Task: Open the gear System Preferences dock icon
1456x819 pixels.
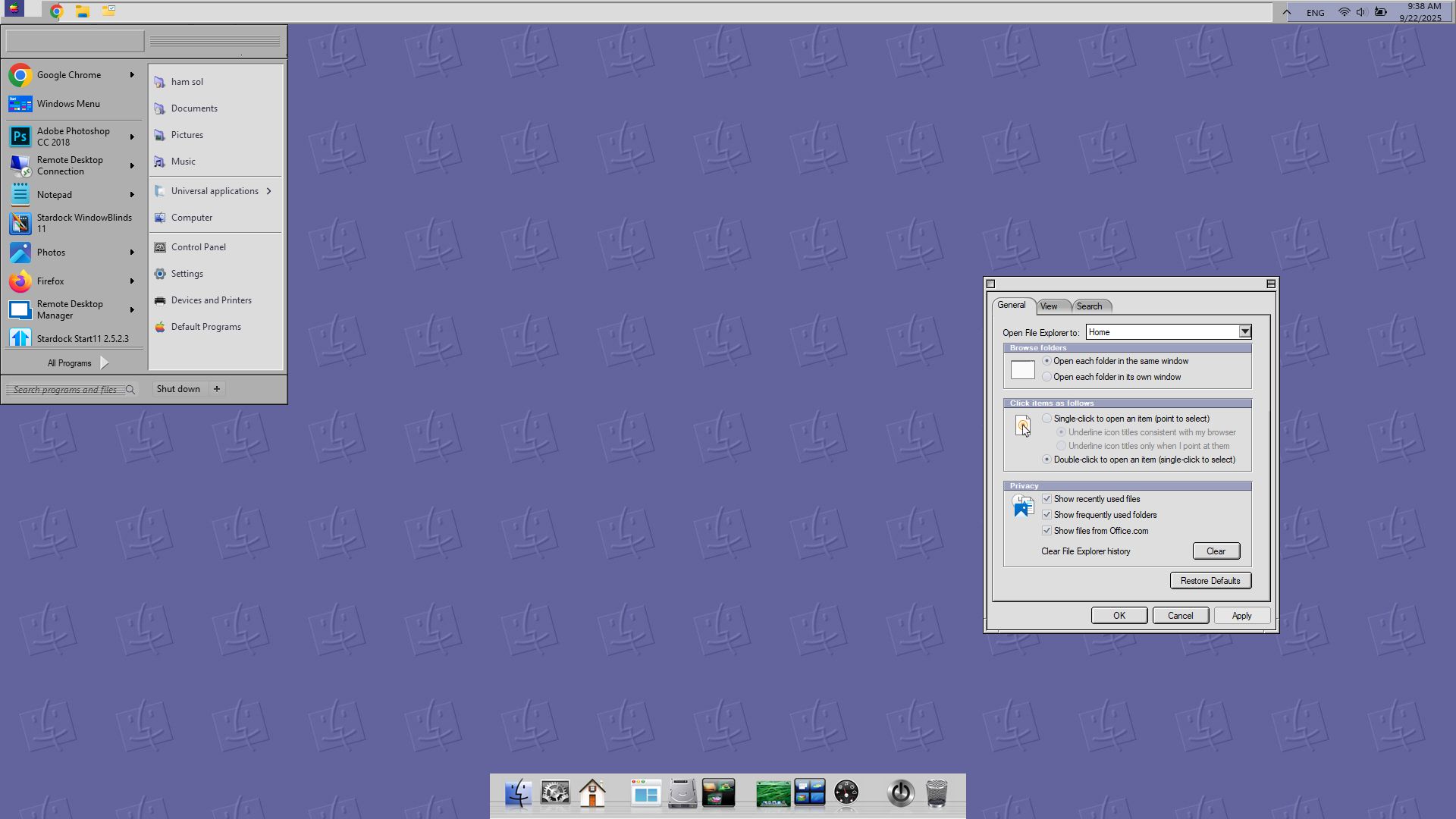Action: tap(555, 793)
